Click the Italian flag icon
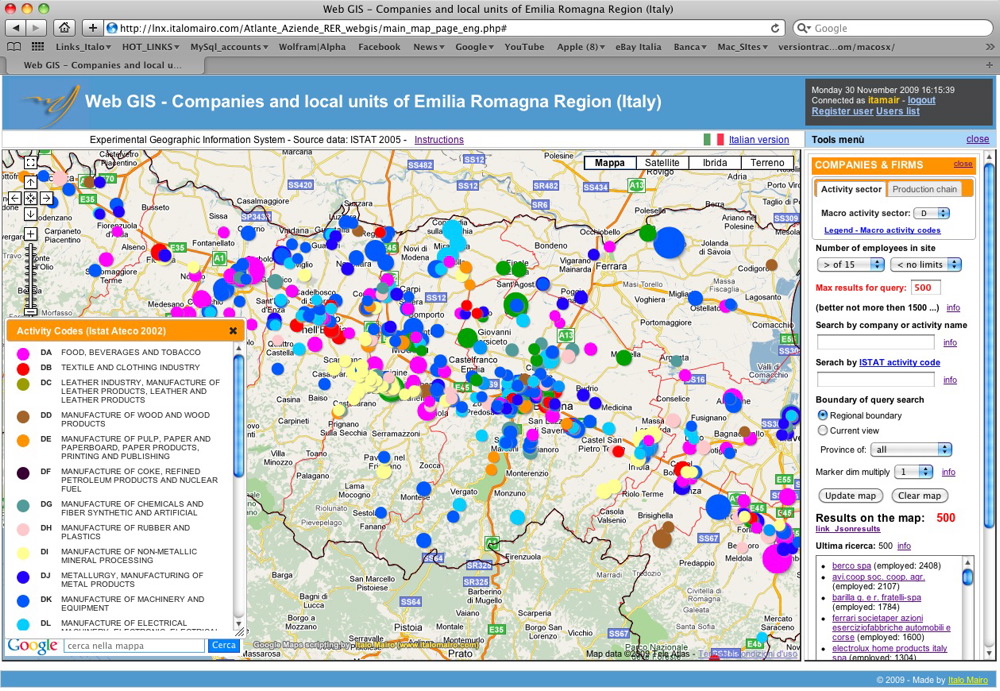The width and height of the screenshot is (1000, 691). click(713, 140)
